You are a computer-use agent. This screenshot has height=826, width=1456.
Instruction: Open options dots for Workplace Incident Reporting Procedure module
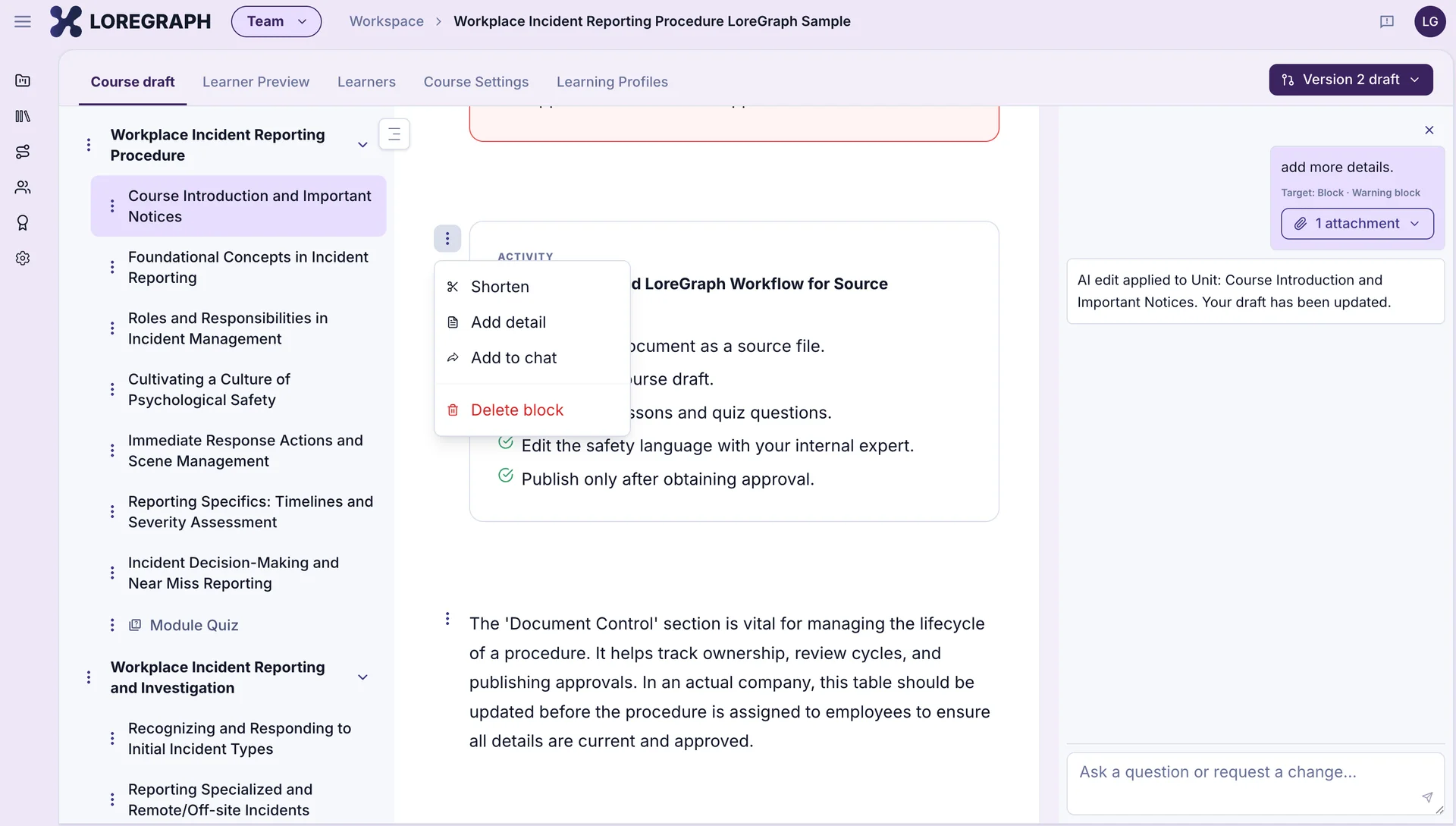[89, 145]
